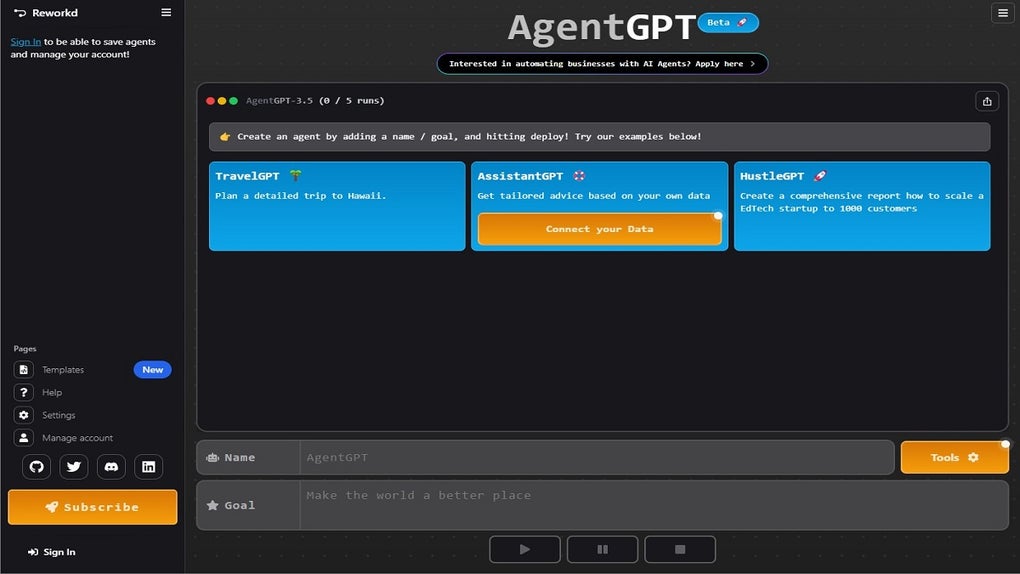This screenshot has width=1020, height=574.
Task: Click the orange Subscribe button
Action: (x=92, y=507)
